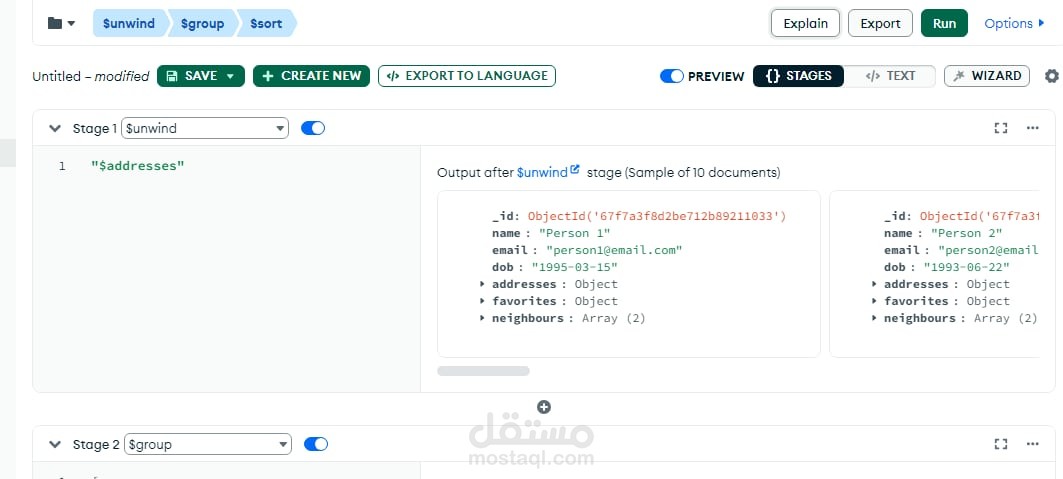Open Stage 2 more options menu

click(1032, 444)
